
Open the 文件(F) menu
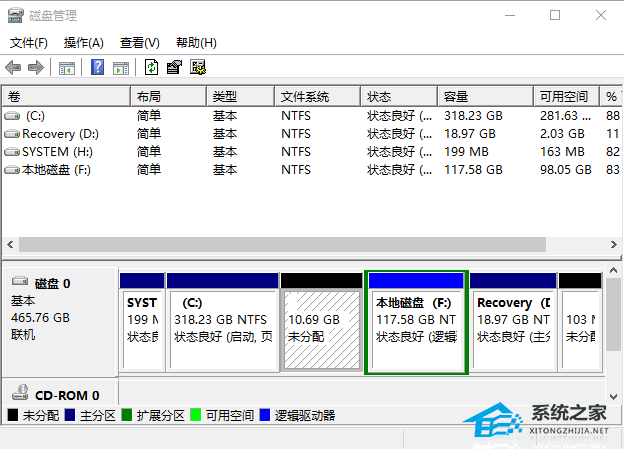(29, 43)
